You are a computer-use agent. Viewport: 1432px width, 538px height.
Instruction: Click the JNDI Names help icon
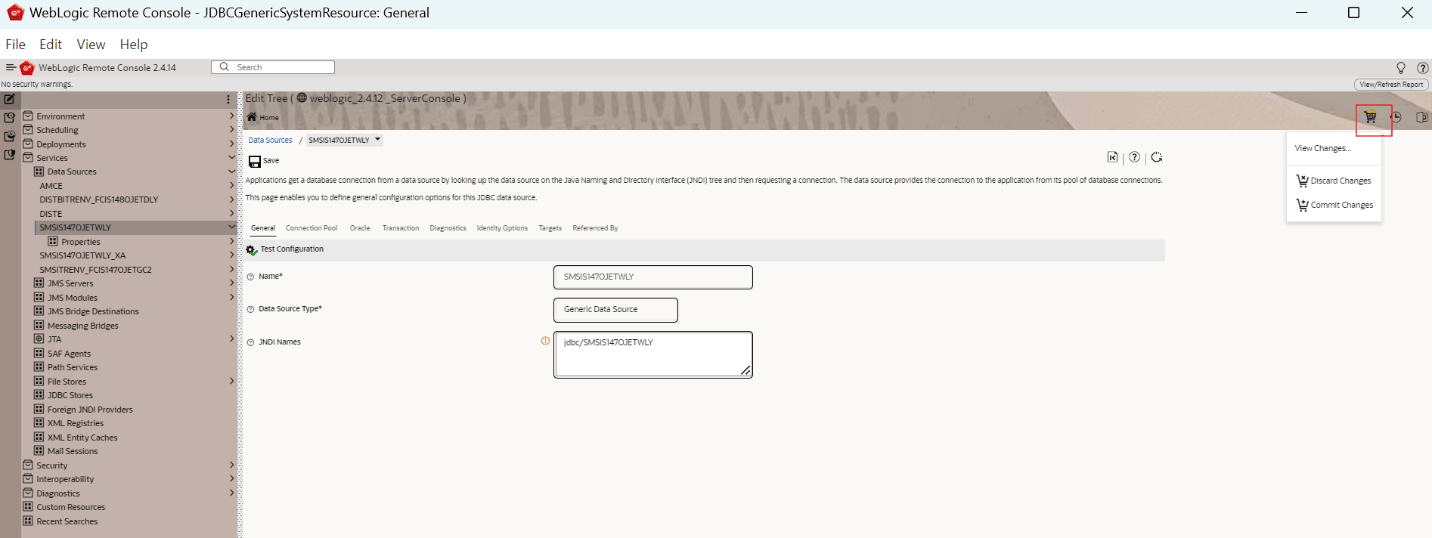pos(250,342)
